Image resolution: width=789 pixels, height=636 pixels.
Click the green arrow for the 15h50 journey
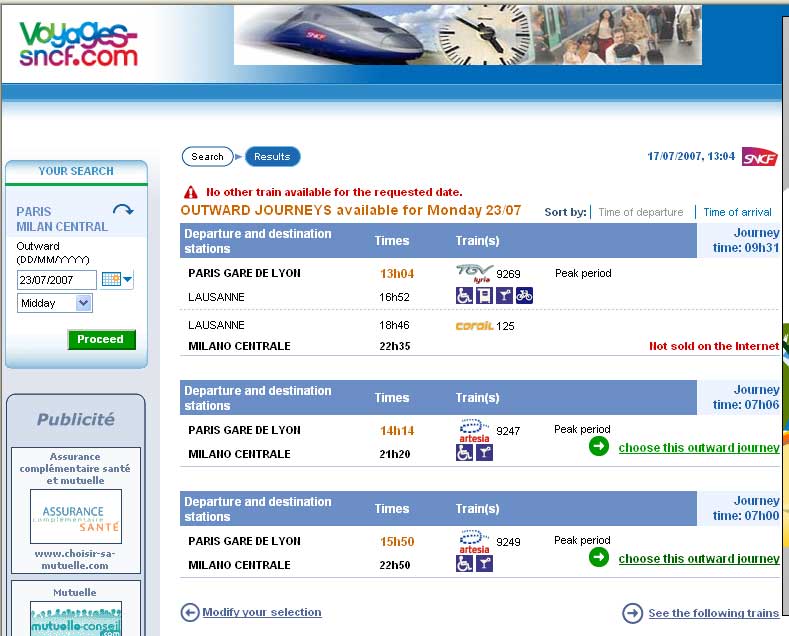[x=599, y=558]
